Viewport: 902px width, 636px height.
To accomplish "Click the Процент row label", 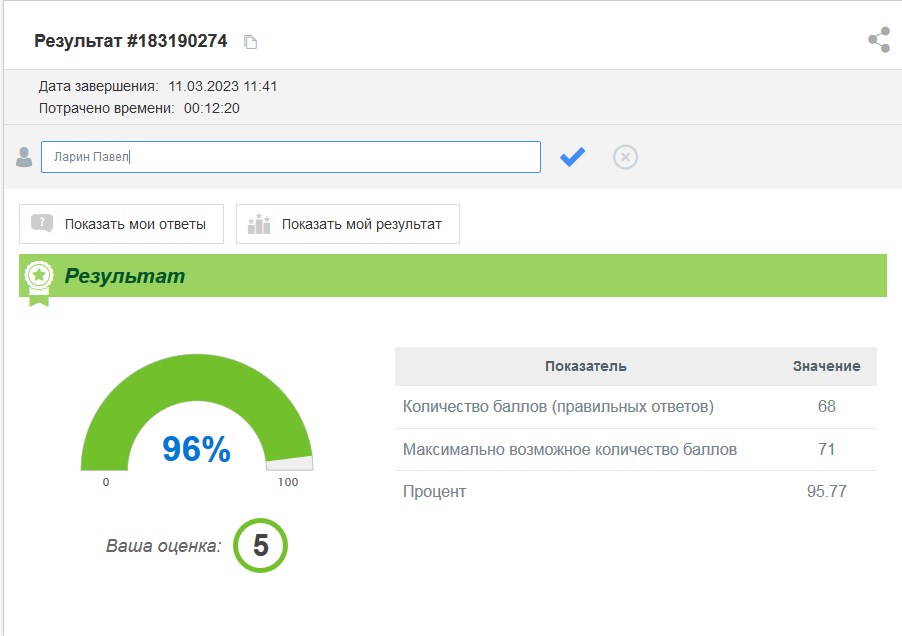I will pos(434,491).
